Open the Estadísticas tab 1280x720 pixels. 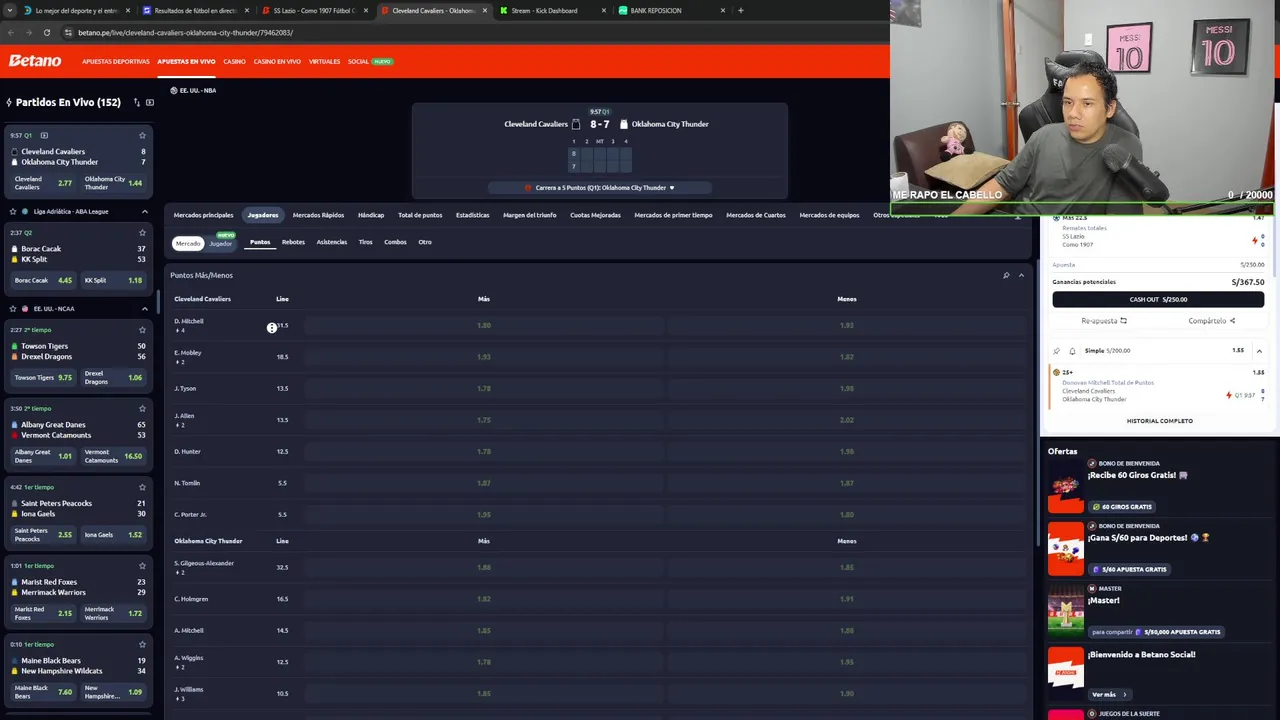(x=473, y=215)
